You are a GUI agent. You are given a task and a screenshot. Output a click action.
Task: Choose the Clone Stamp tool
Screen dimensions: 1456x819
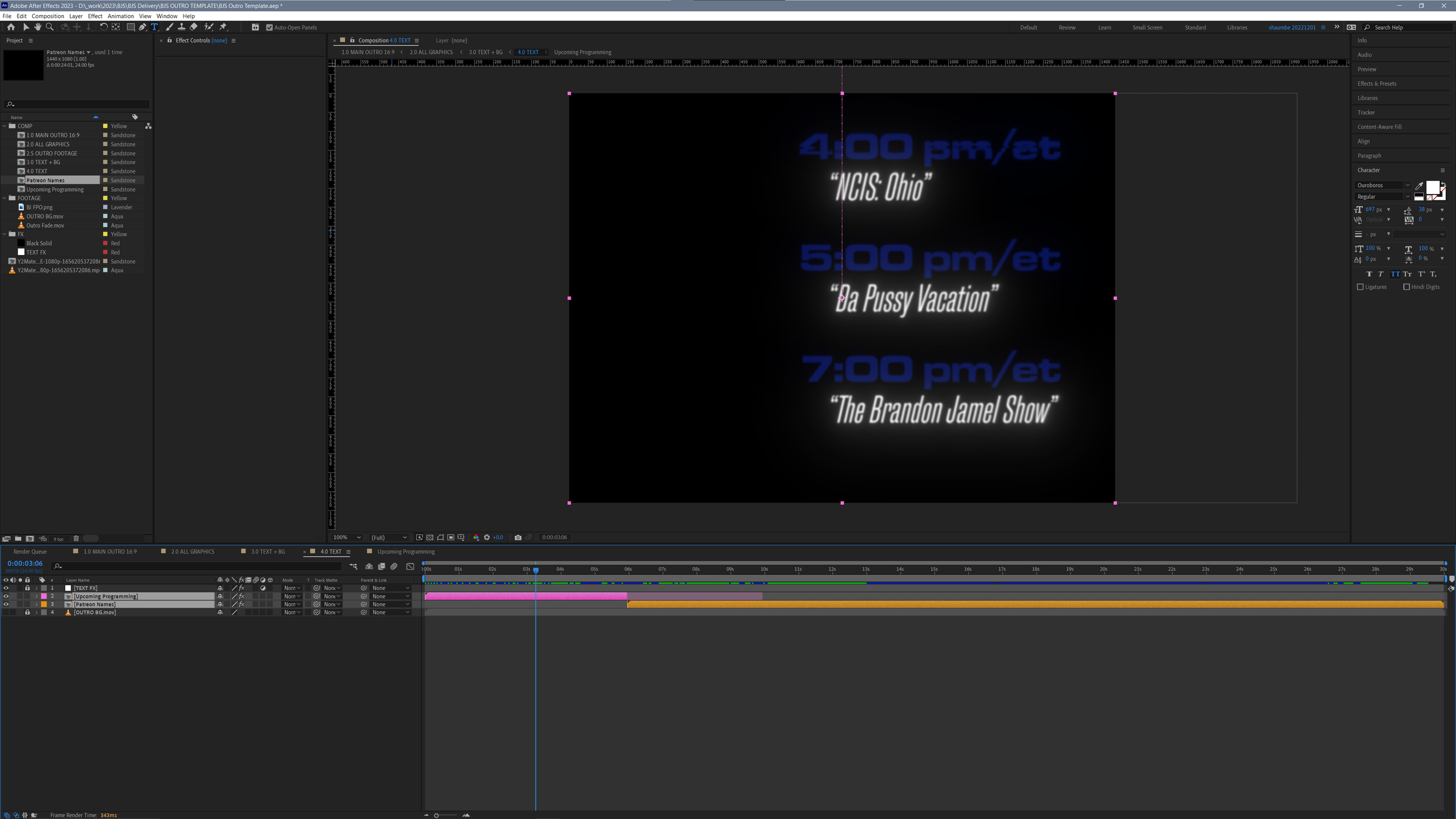(x=182, y=27)
